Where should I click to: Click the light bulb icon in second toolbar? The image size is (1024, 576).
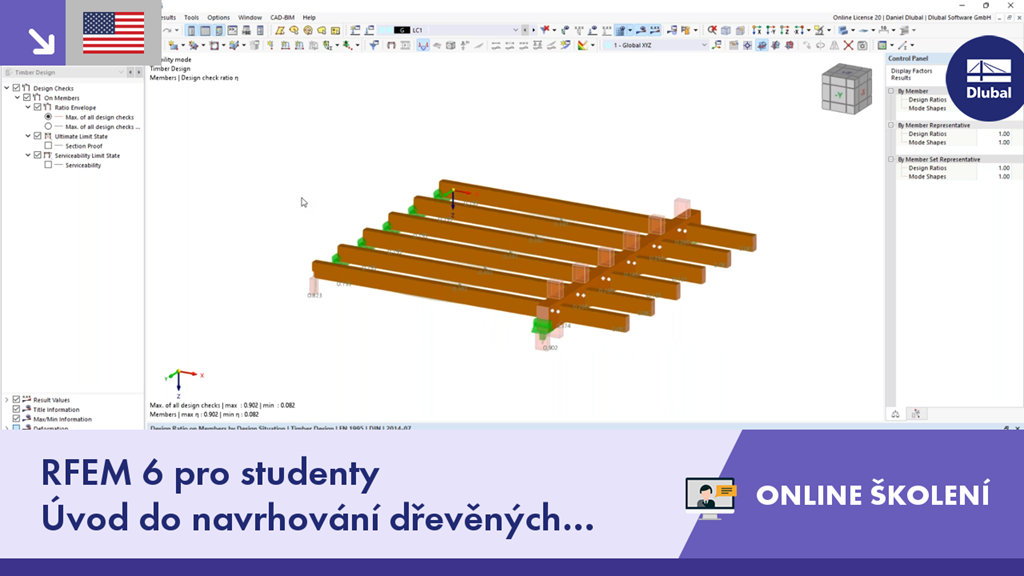coord(270,45)
